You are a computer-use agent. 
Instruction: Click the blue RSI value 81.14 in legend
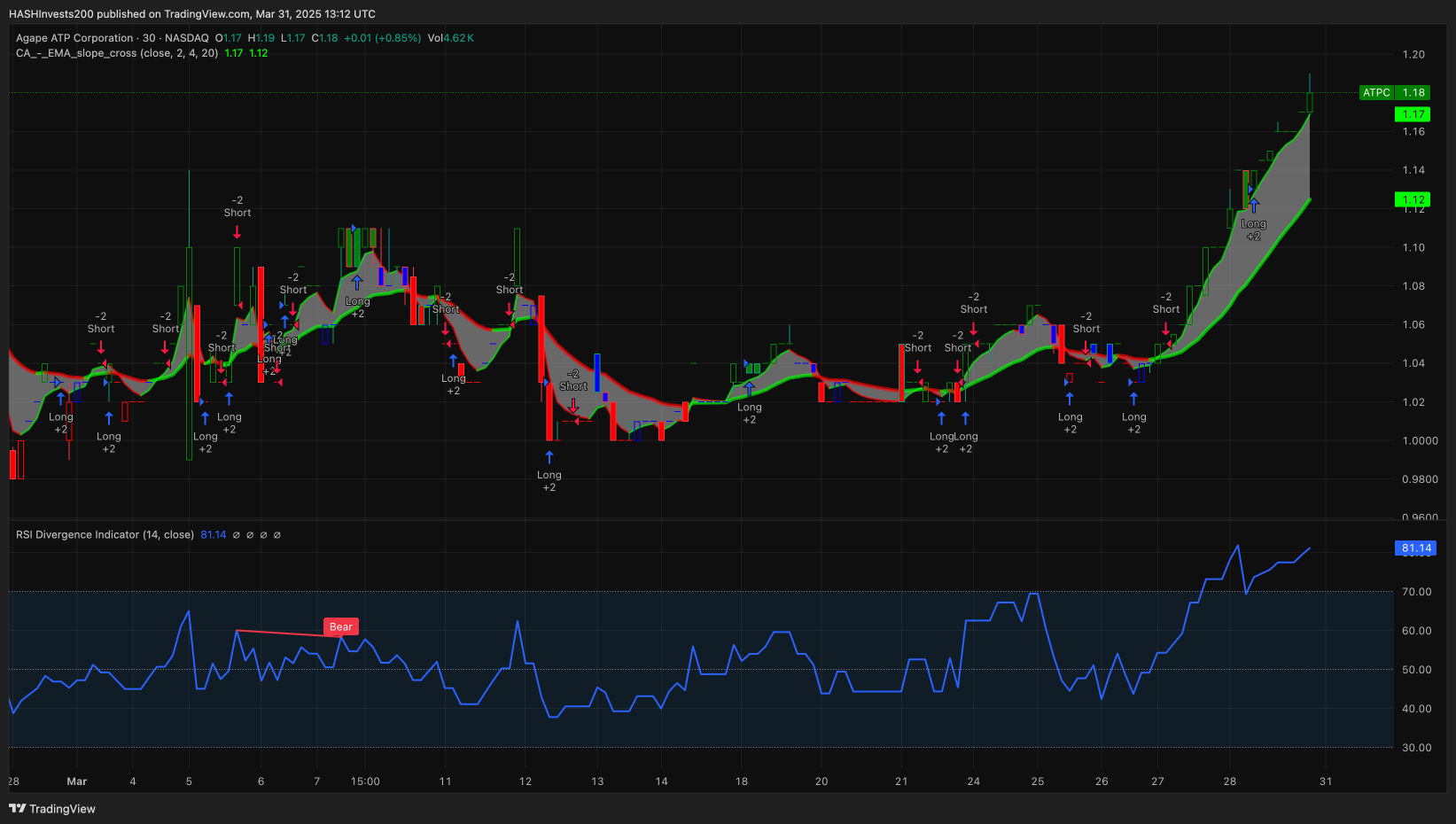click(x=214, y=534)
